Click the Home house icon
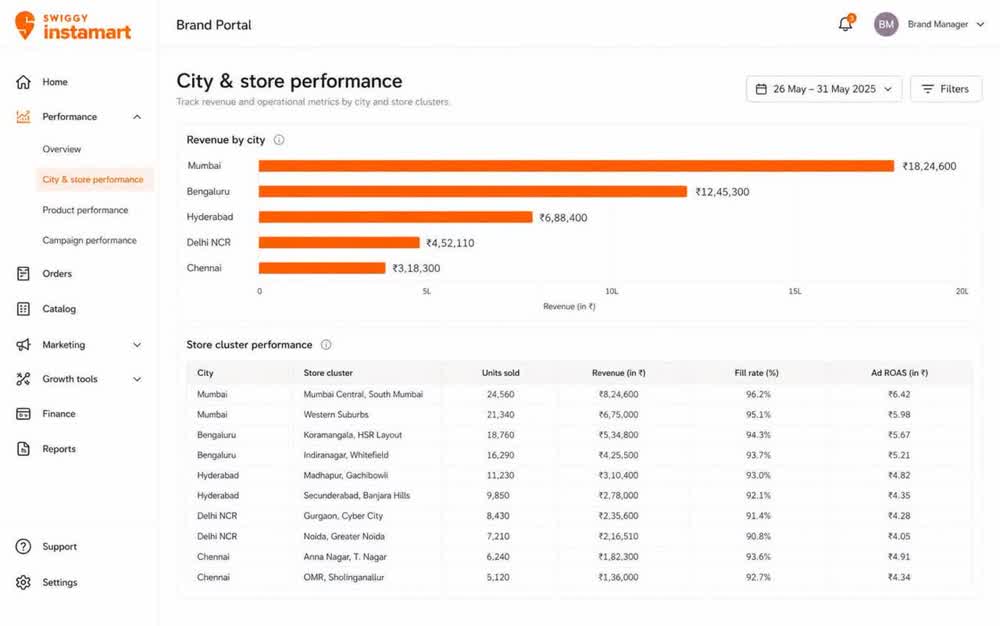The height and width of the screenshot is (626, 1000). tap(24, 82)
